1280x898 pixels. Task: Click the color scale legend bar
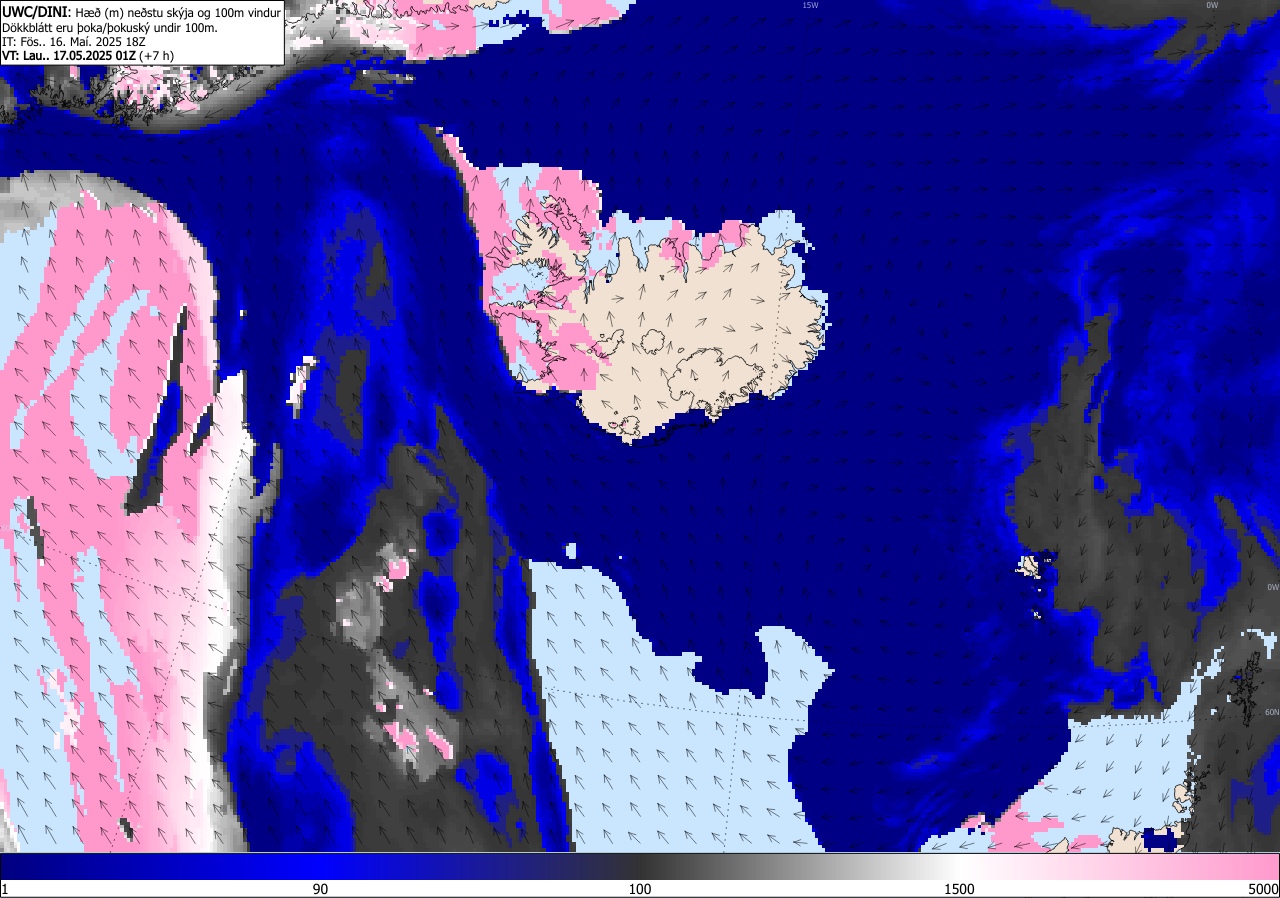click(640, 866)
